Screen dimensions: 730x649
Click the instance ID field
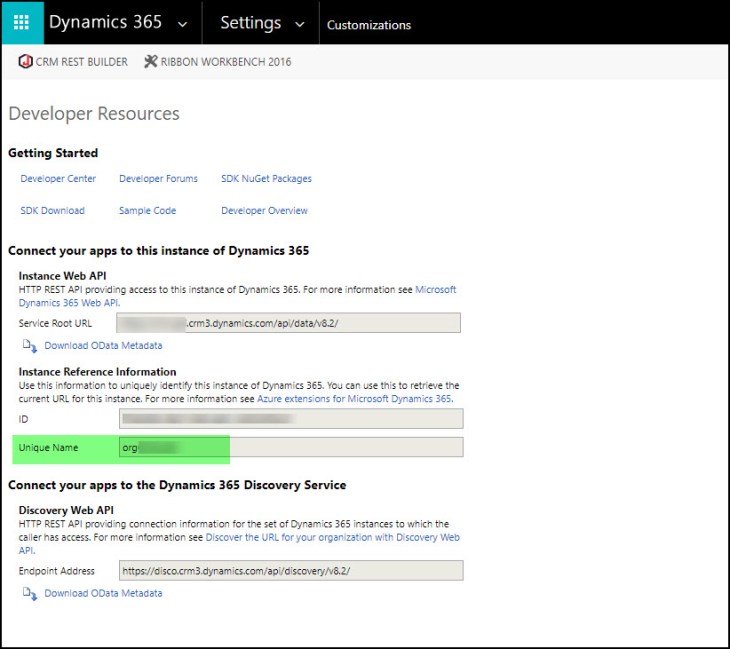tap(288, 419)
